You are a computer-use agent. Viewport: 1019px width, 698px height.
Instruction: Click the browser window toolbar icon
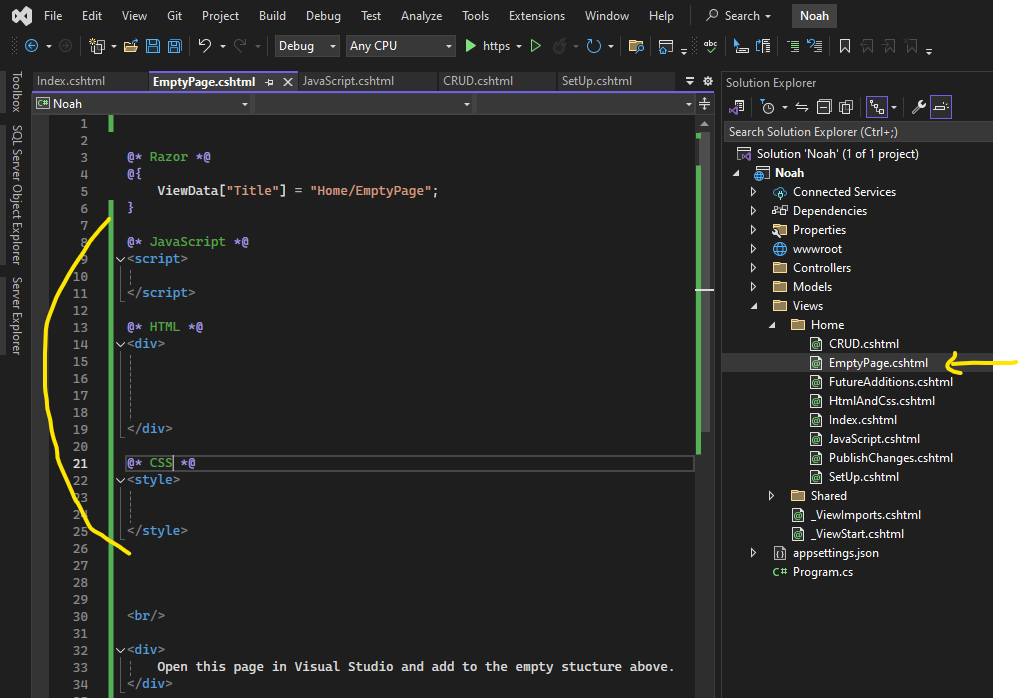pos(665,46)
